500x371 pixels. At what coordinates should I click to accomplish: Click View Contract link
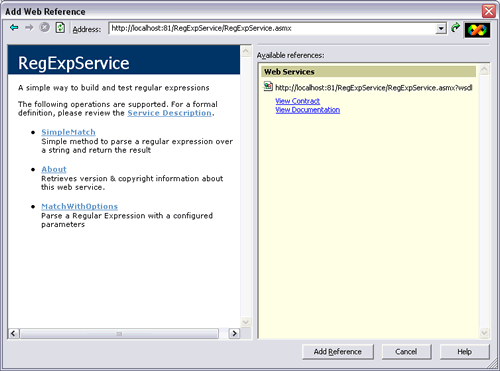pos(298,101)
